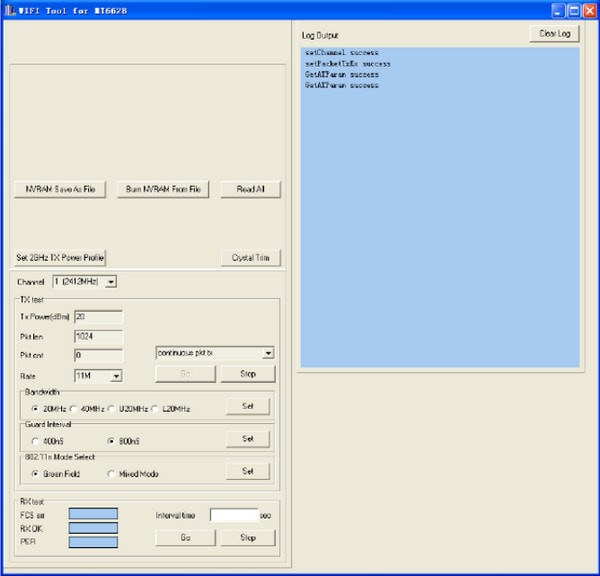
Task: Open the continuous pkt tx mode dropdown
Action: tap(268, 353)
